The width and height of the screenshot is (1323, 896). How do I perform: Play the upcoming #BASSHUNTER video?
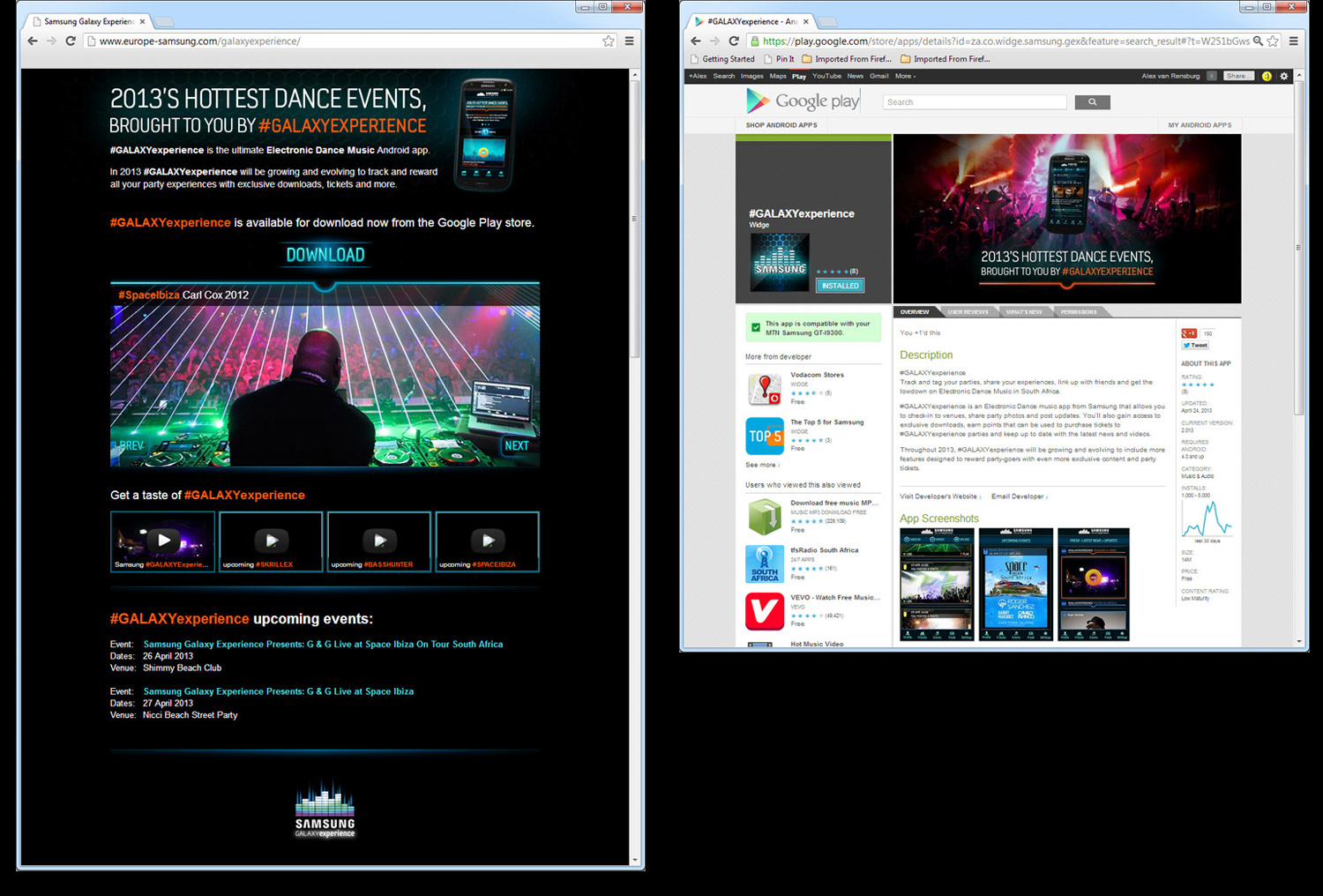(x=379, y=541)
